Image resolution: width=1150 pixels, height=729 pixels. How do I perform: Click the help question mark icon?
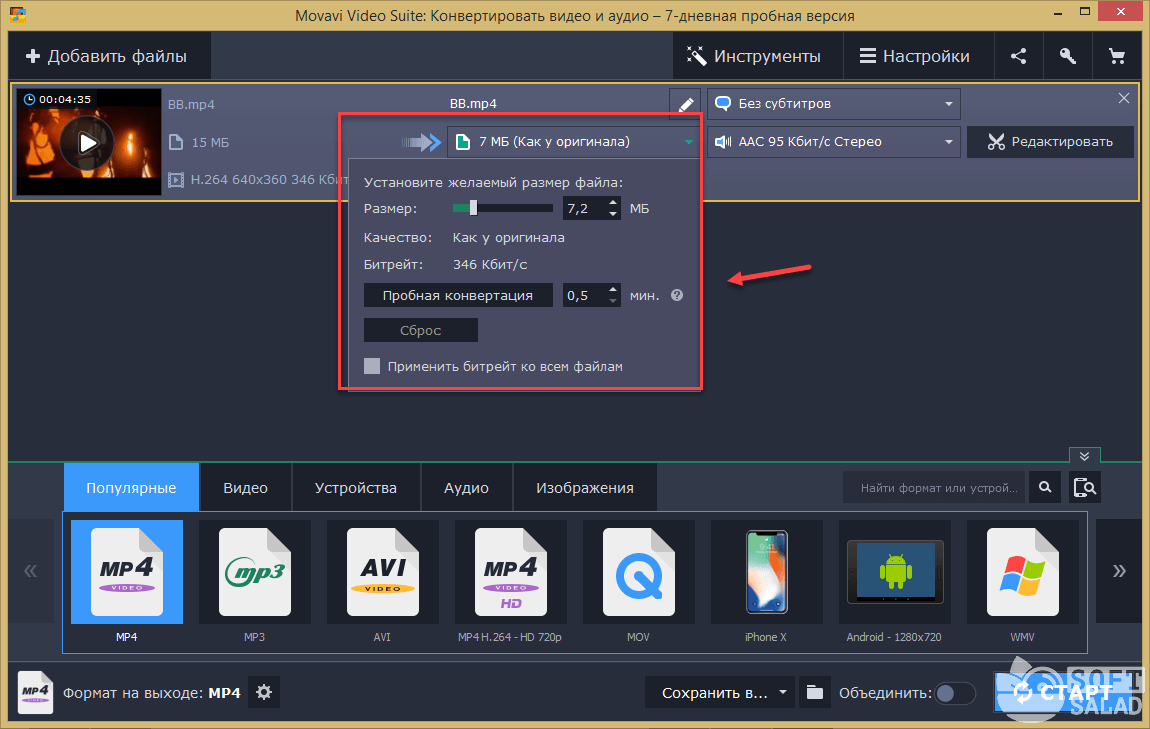tap(677, 295)
